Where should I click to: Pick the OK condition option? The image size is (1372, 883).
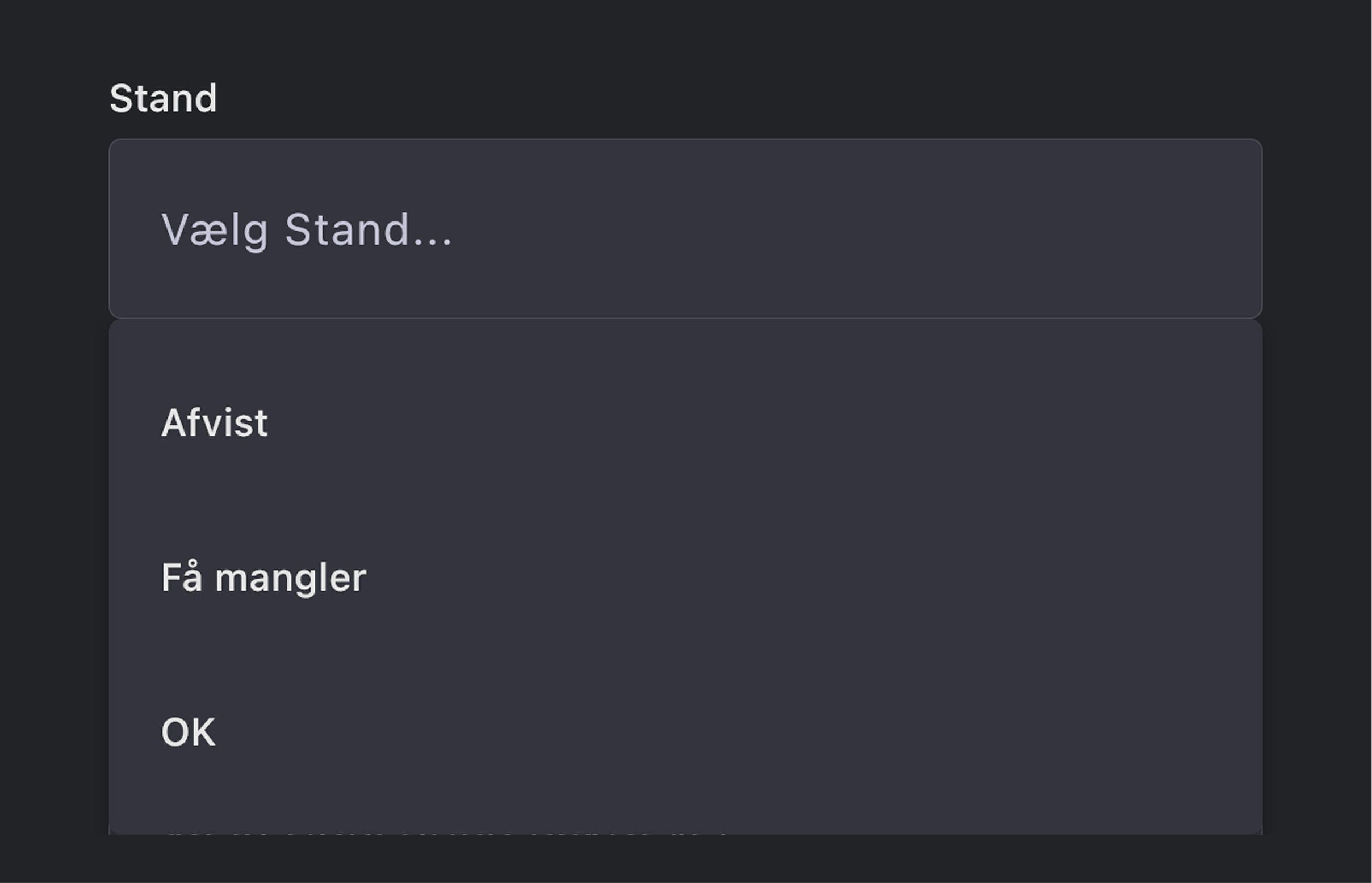pyautogui.click(x=188, y=732)
